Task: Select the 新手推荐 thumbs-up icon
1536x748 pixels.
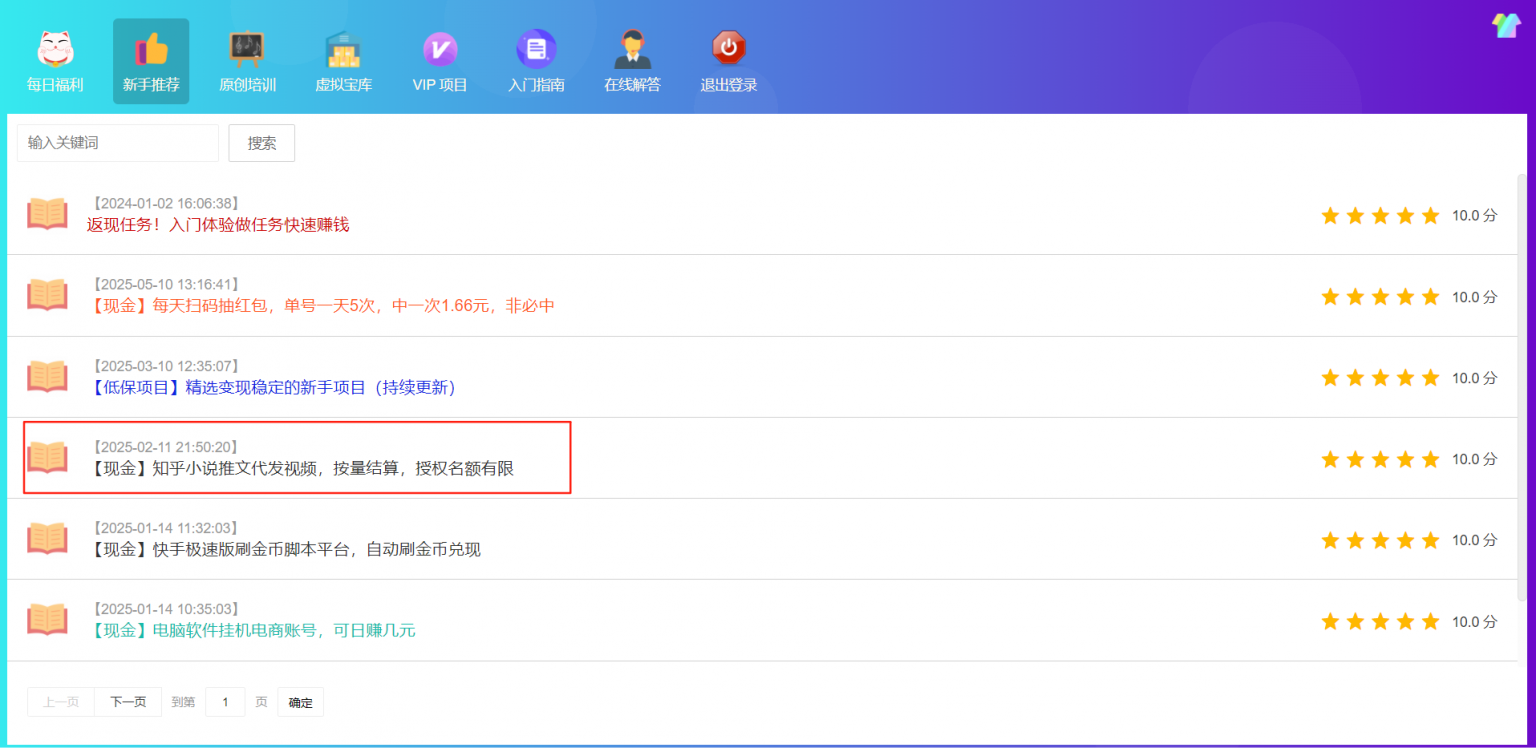Action: pos(151,49)
